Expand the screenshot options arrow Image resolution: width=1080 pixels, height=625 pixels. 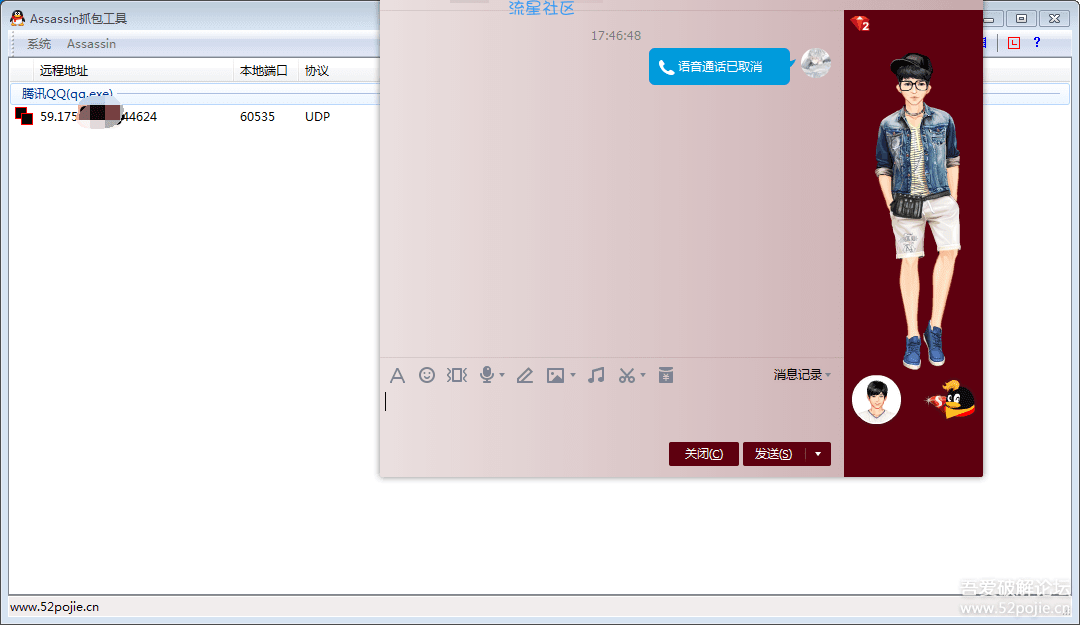click(643, 376)
